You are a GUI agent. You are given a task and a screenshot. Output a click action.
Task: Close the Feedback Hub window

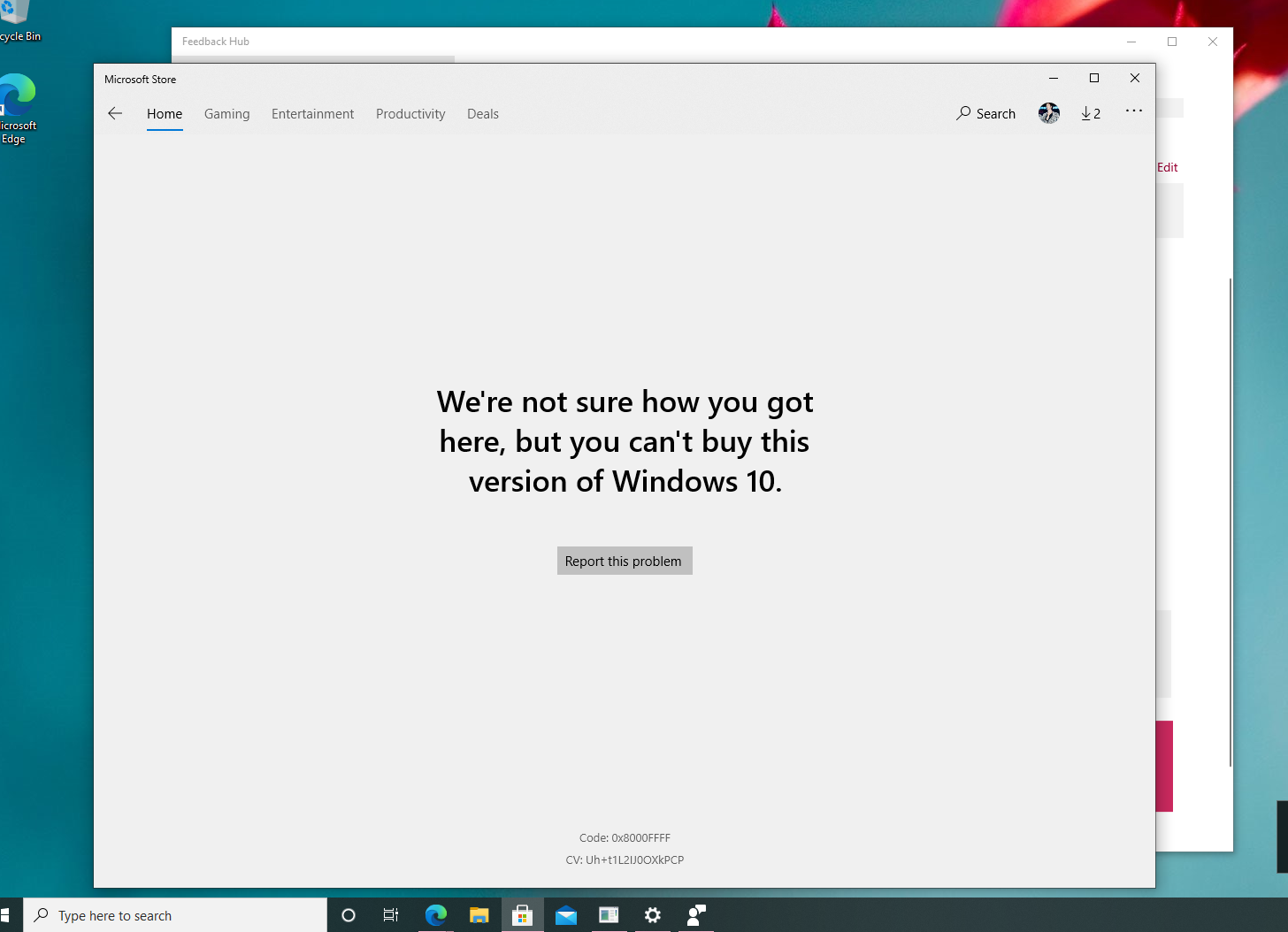coord(1213,42)
